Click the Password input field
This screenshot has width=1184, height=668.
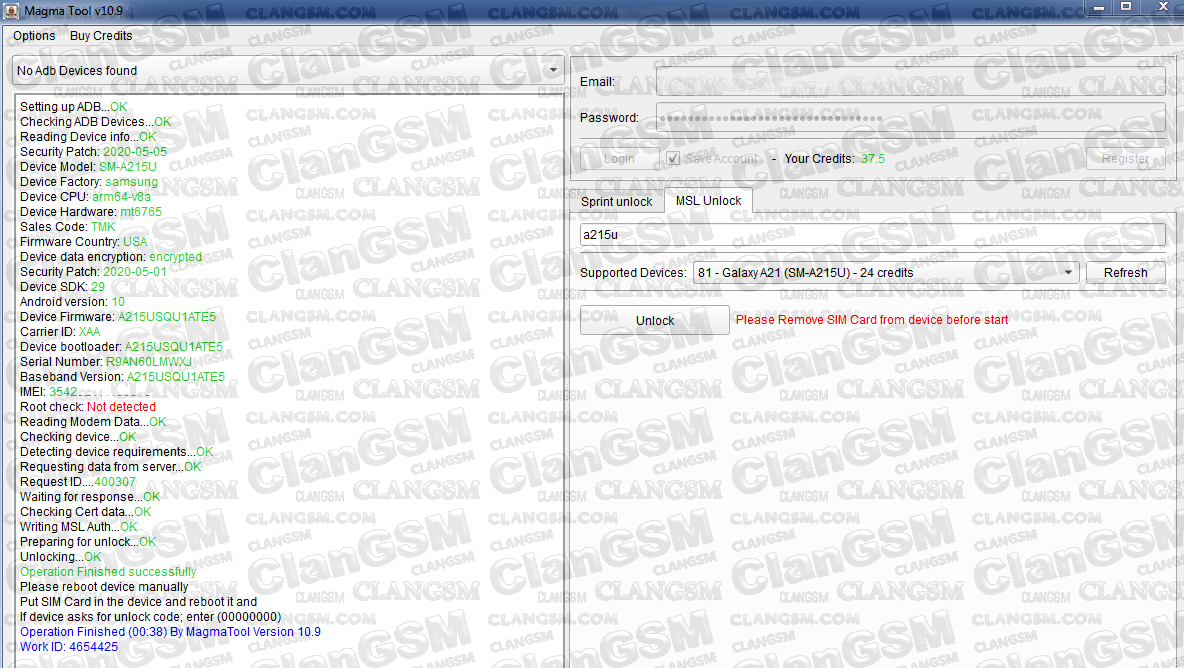click(x=911, y=118)
